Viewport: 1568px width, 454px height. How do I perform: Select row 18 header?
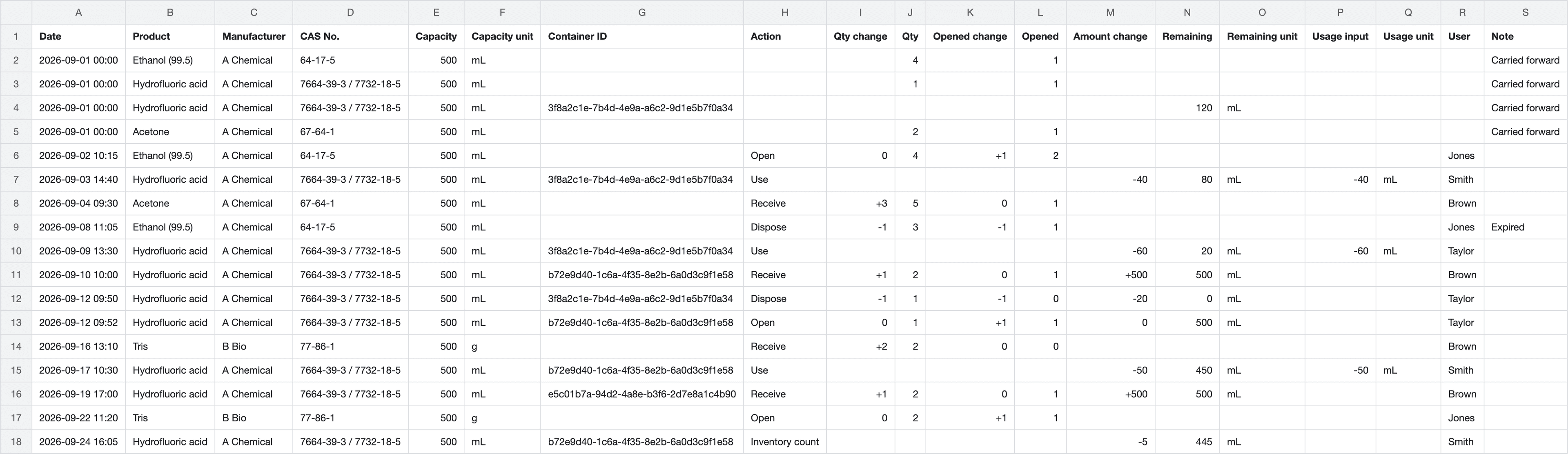click(x=16, y=442)
